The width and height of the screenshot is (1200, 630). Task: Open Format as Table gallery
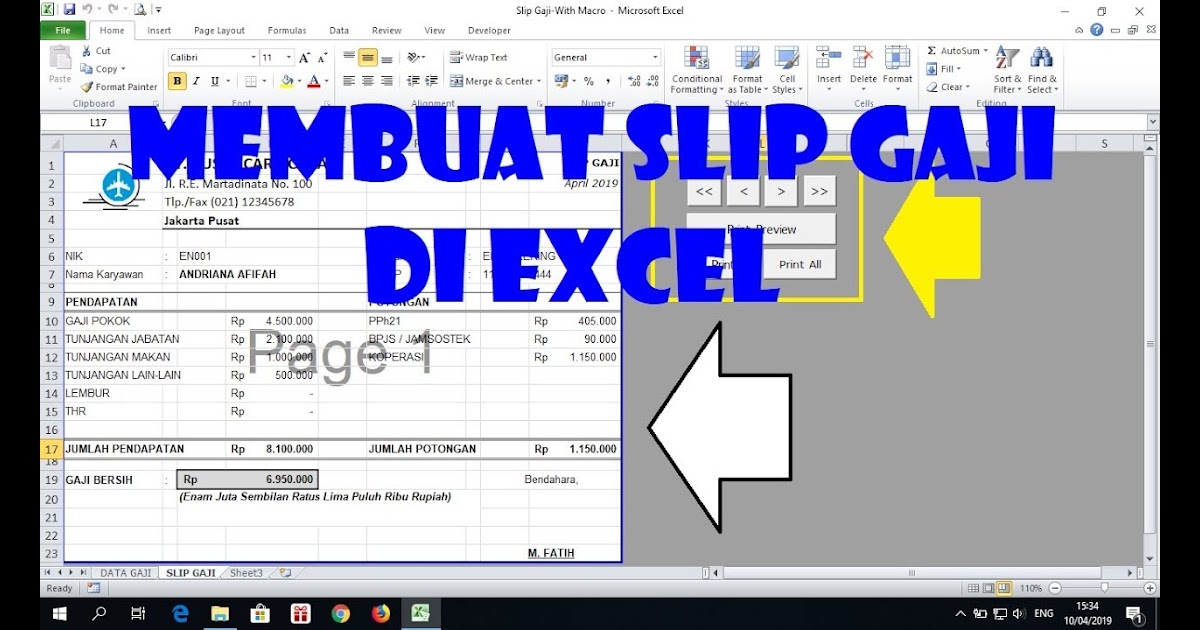(747, 70)
